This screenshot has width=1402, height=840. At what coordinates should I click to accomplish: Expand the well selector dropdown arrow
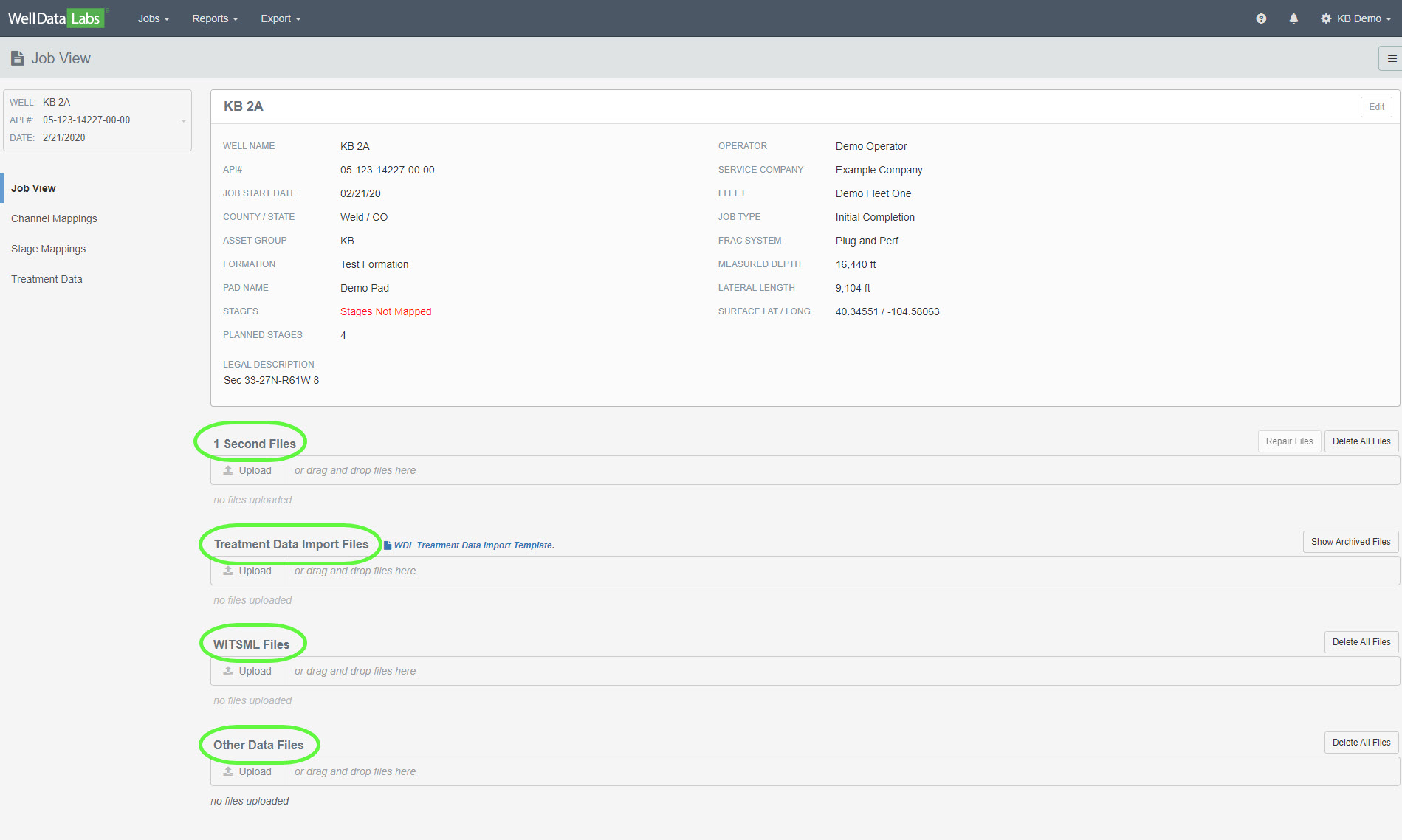click(x=183, y=120)
